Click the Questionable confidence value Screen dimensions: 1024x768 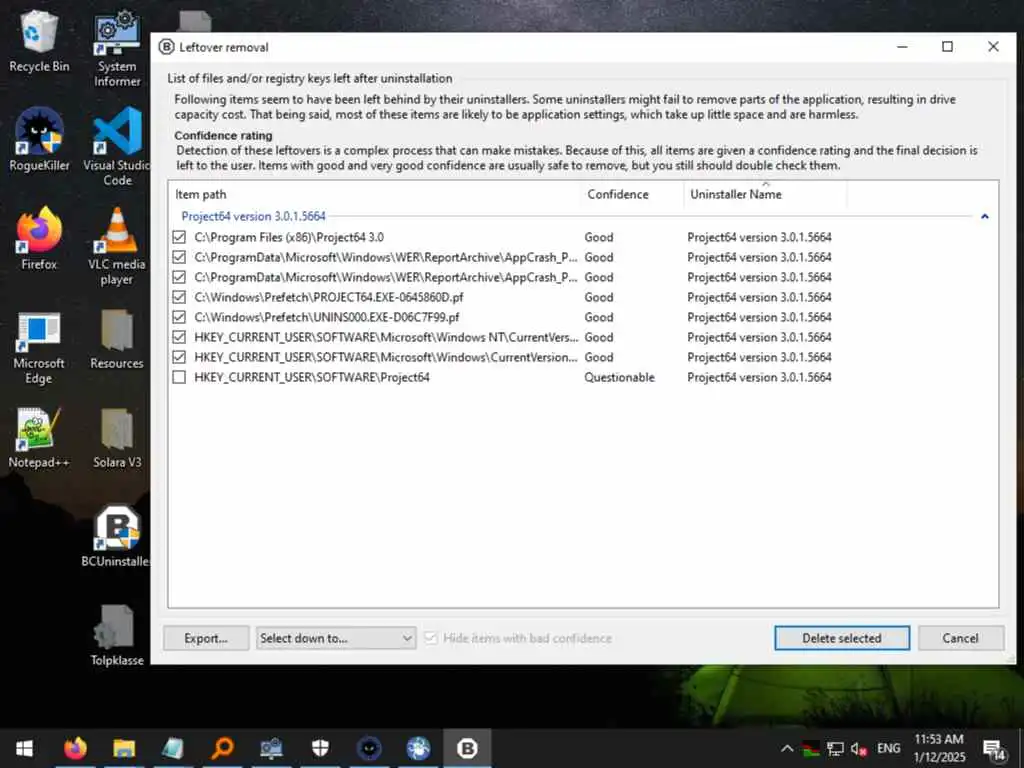pos(619,377)
